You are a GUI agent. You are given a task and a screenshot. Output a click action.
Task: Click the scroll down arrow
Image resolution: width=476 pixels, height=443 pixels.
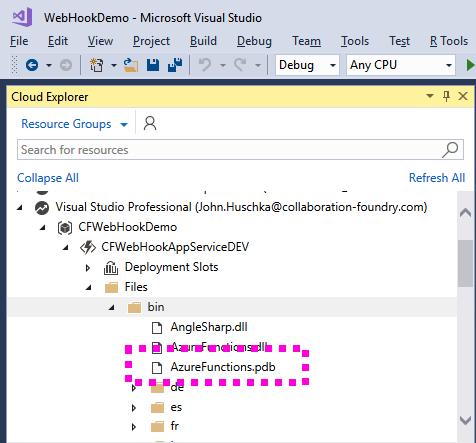465,420
